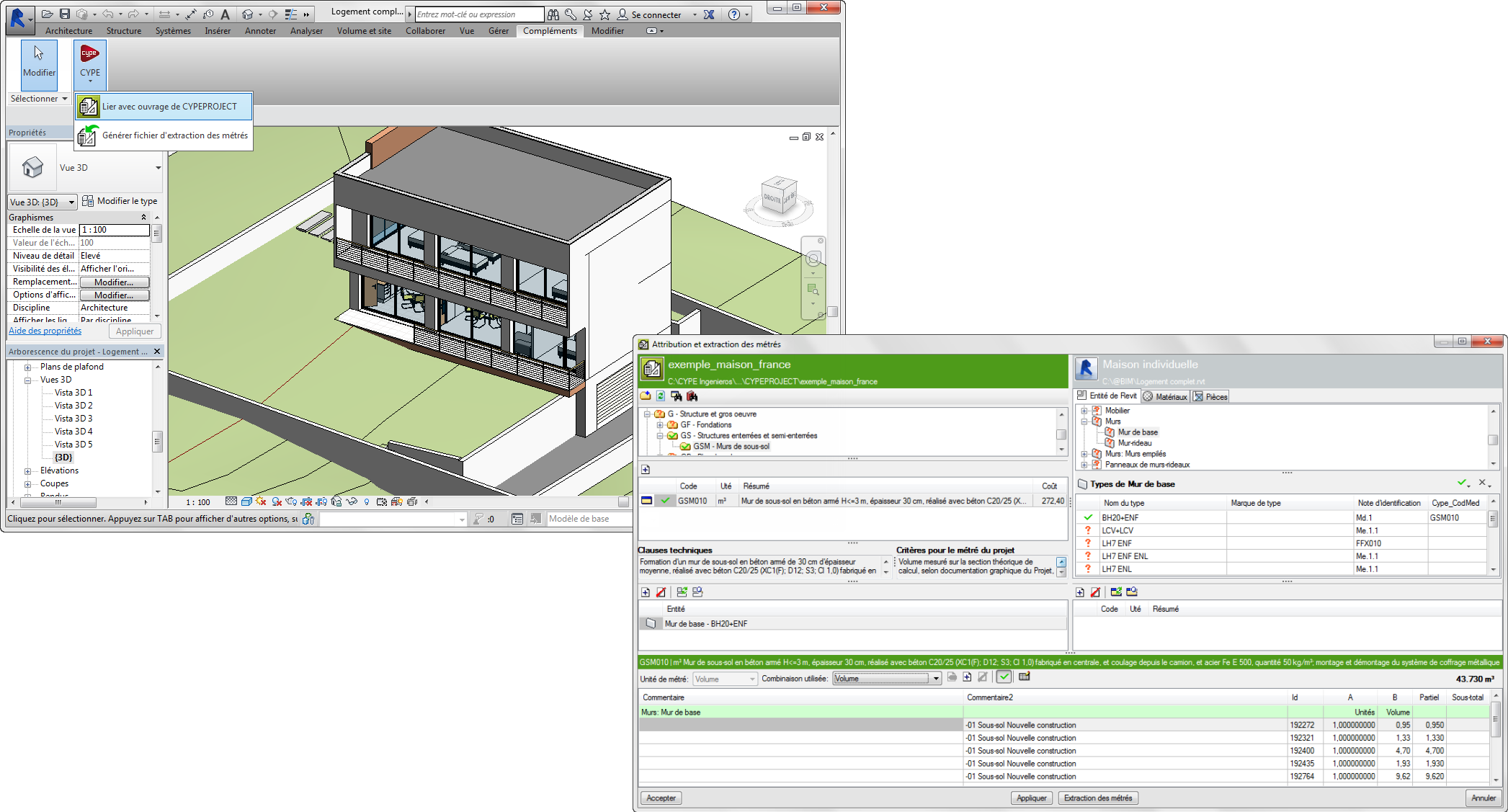
Task: Click the table icon next to green checkmark toggle
Action: [x=1025, y=677]
